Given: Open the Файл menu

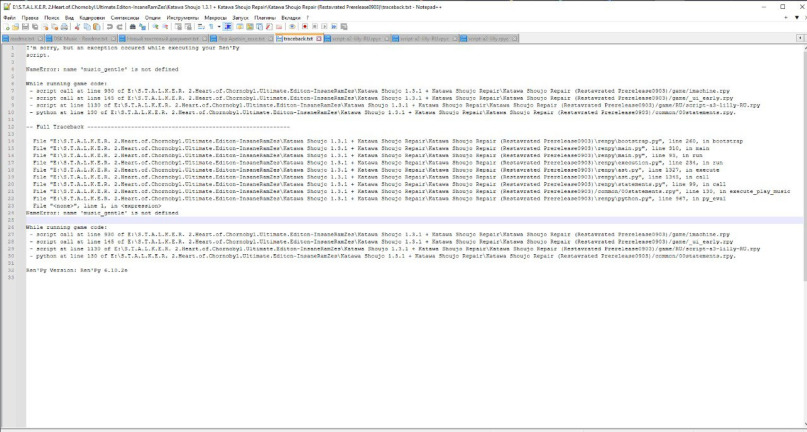Looking at the screenshot, I should point(10,17).
